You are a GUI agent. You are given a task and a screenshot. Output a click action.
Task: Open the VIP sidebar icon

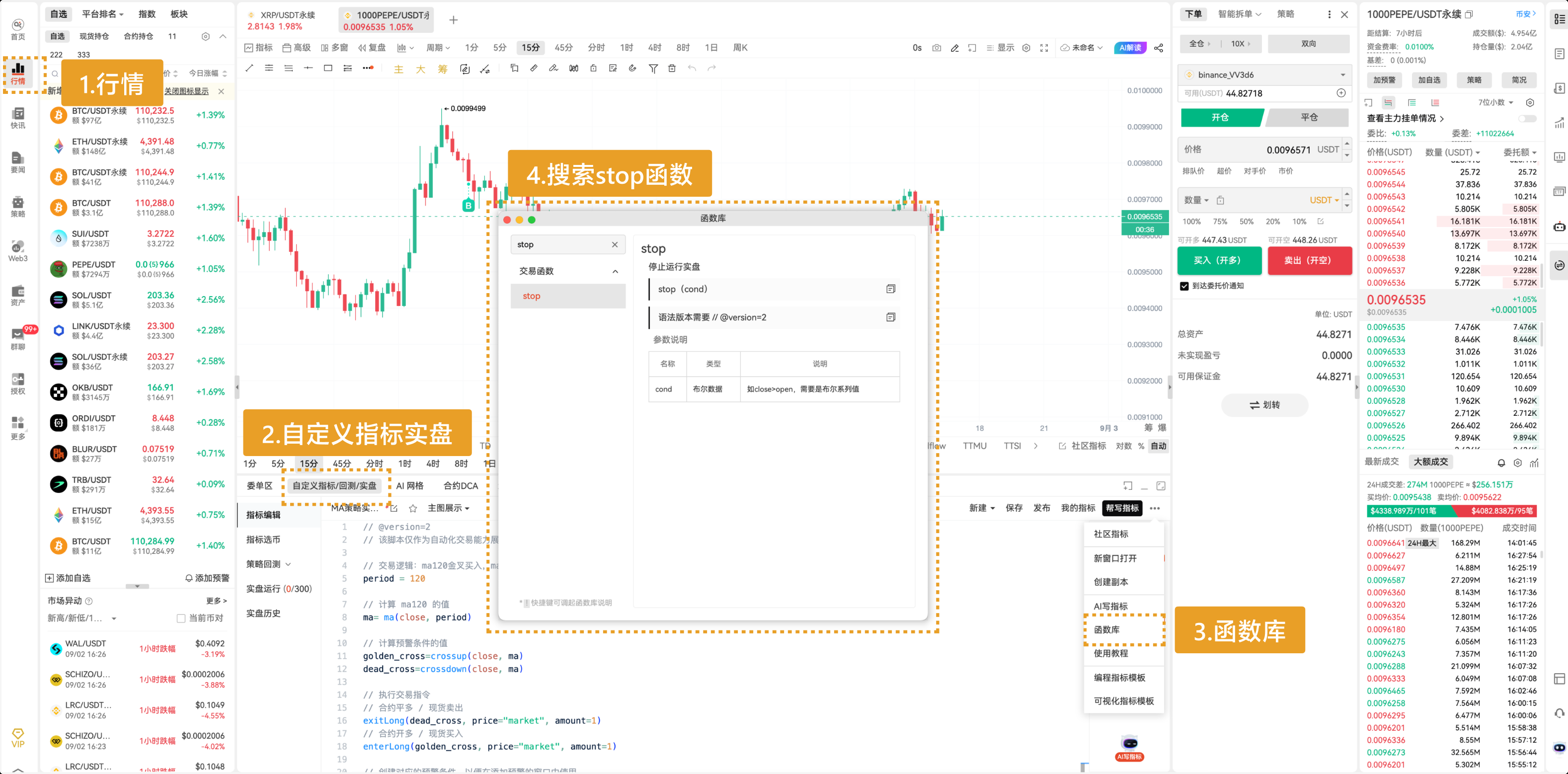click(18, 738)
